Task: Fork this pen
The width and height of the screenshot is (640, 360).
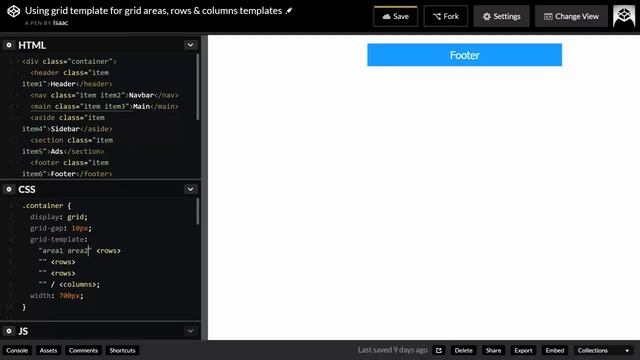Action: coord(446,16)
